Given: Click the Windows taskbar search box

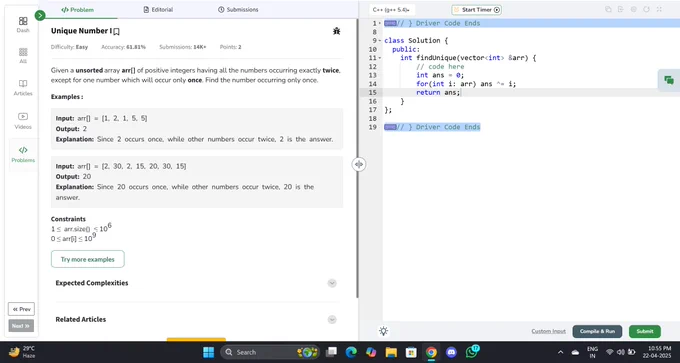Looking at the screenshot, I should 270,352.
